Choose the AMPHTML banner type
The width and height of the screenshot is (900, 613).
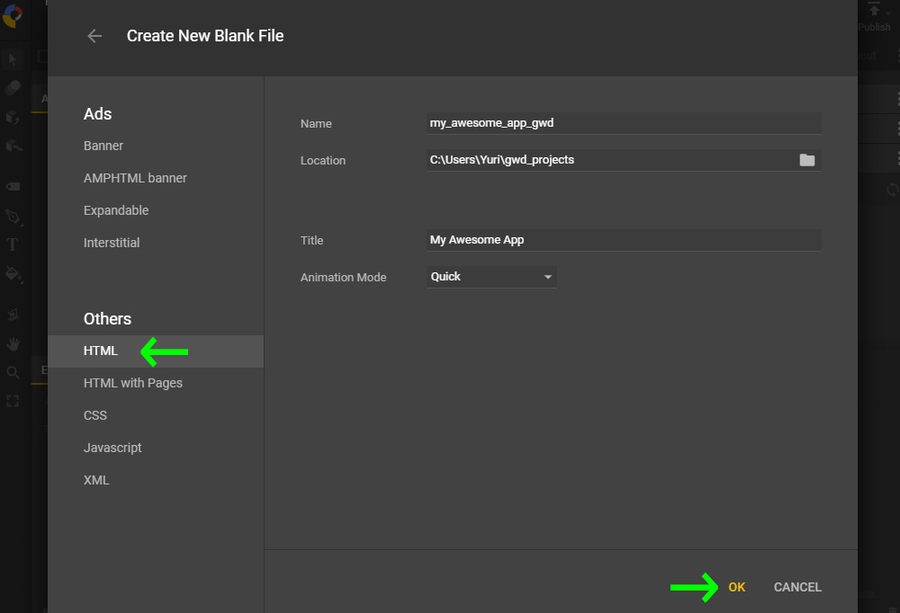(135, 178)
